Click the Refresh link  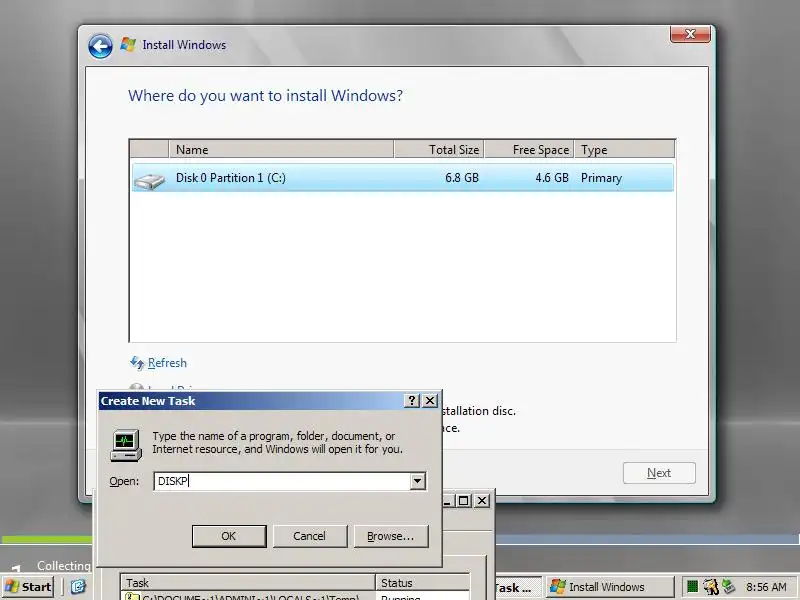click(167, 363)
